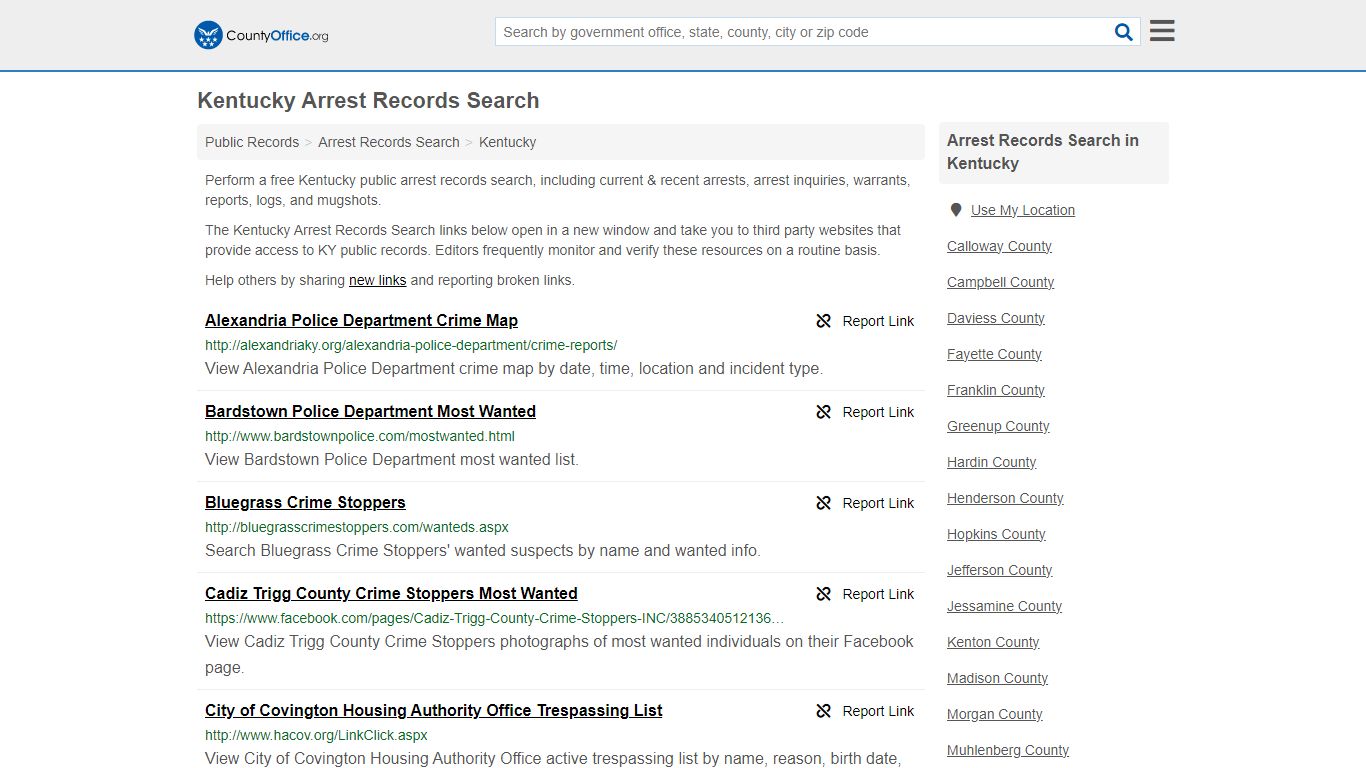Open the 'new links' sharing link
This screenshot has height=768, width=1366.
point(377,280)
